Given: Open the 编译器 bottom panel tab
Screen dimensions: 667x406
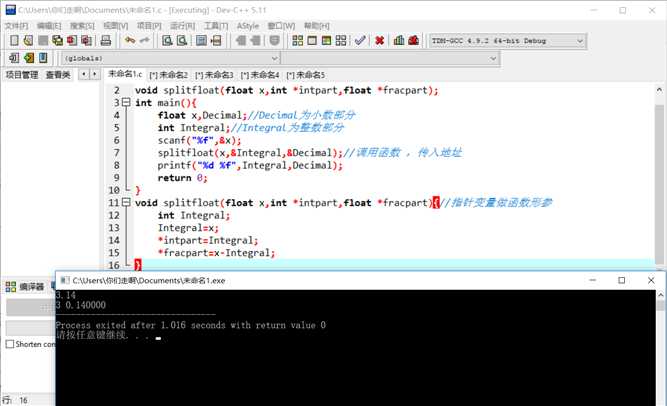Looking at the screenshot, I should tap(25, 286).
